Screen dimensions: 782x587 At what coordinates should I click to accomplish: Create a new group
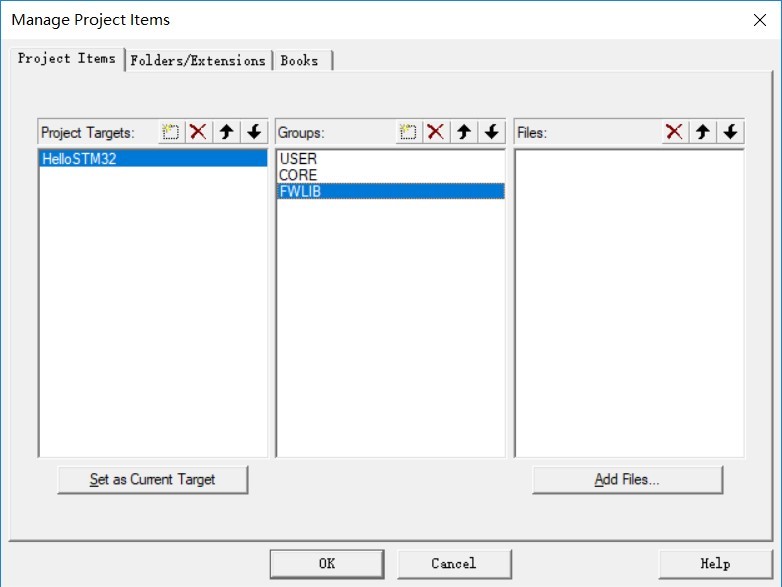(408, 132)
